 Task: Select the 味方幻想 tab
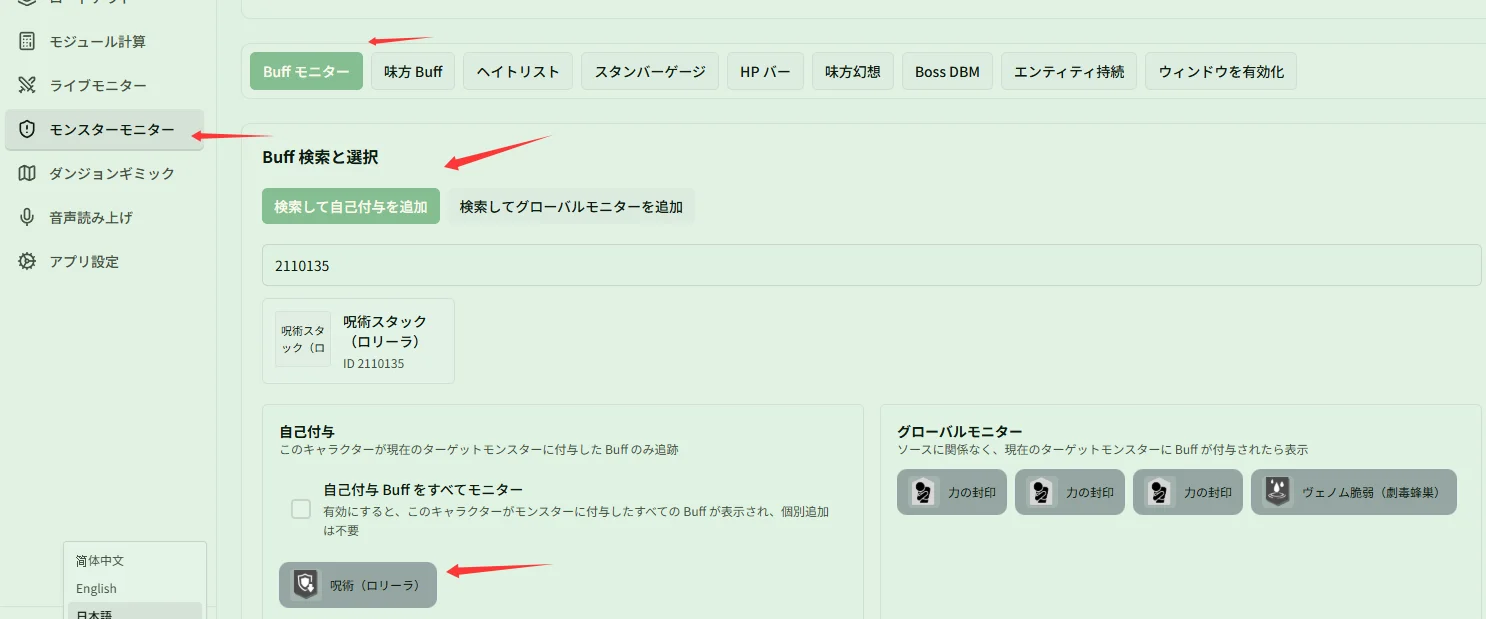point(853,72)
